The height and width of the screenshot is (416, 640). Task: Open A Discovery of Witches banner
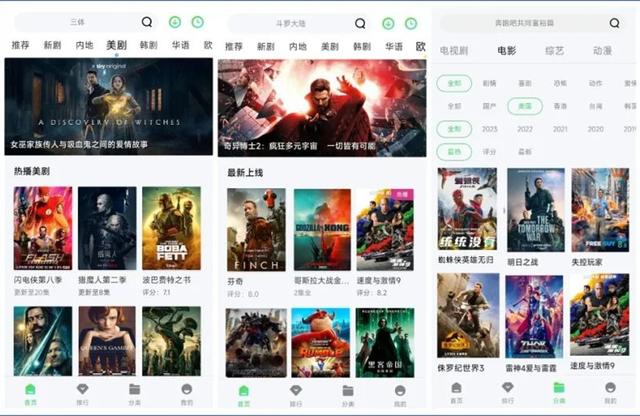[109, 106]
